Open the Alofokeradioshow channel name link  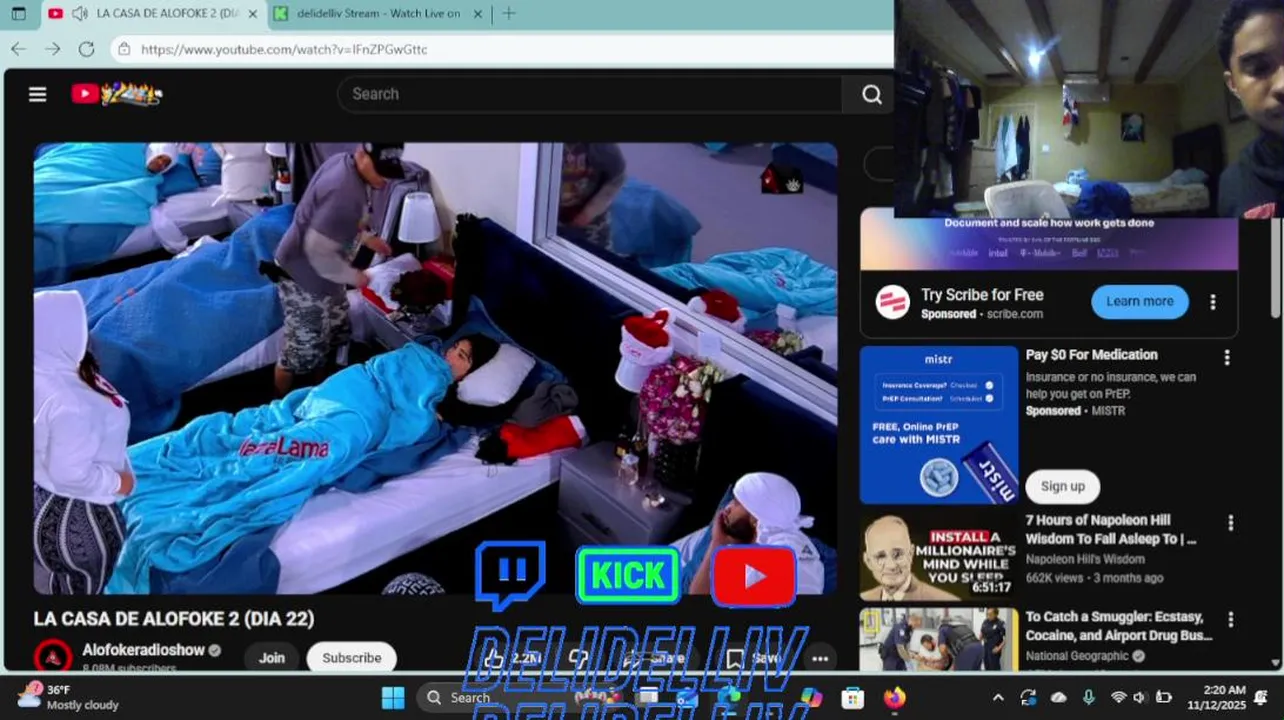pos(144,650)
